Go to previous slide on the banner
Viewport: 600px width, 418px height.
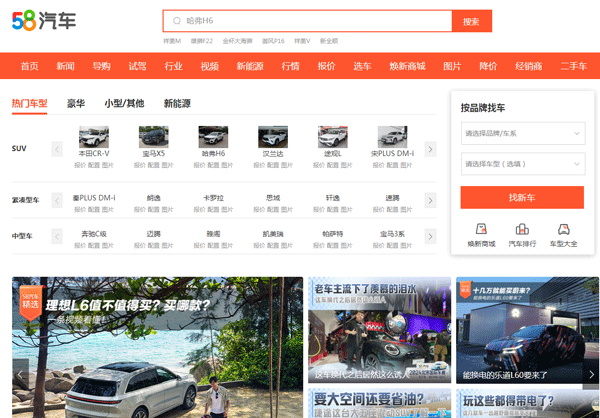pyautogui.click(x=20, y=374)
